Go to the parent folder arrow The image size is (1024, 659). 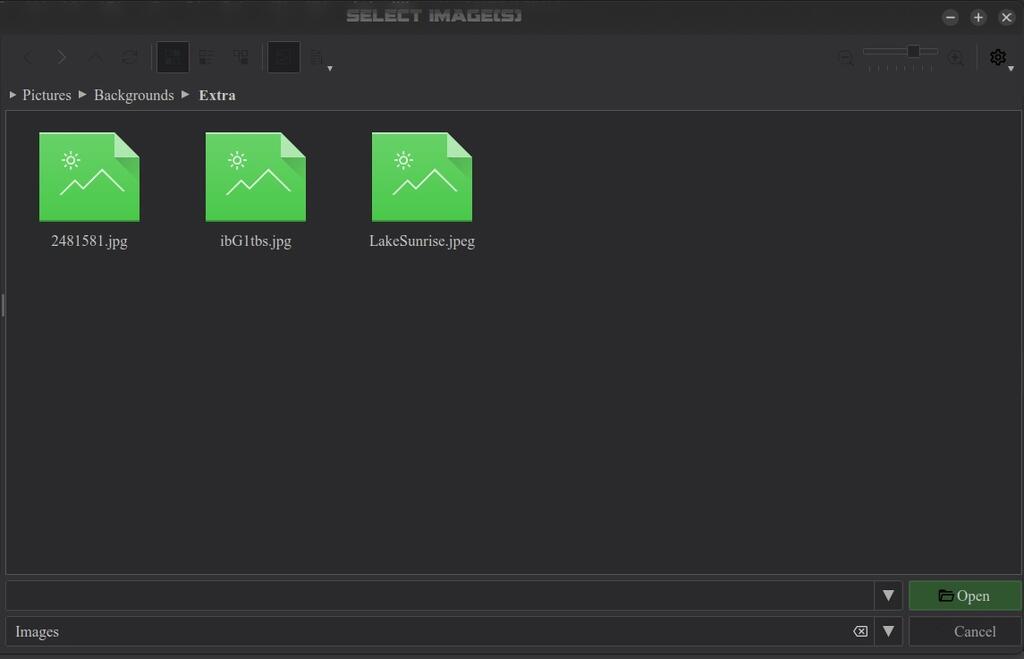(x=95, y=57)
